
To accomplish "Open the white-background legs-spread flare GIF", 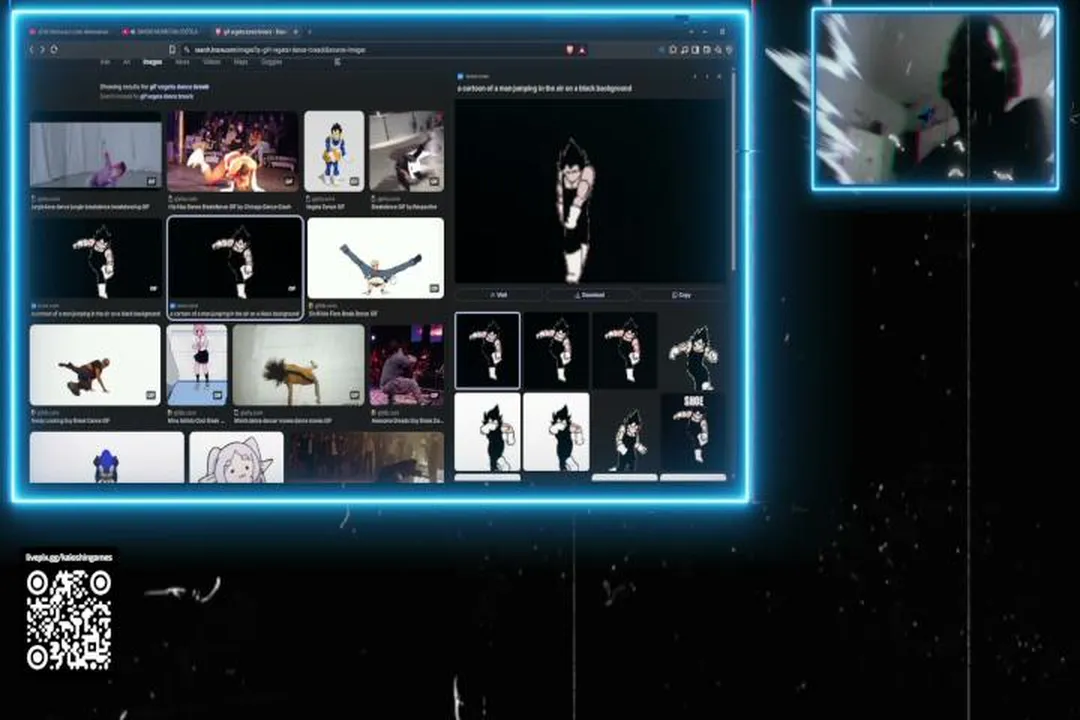I will pos(375,258).
